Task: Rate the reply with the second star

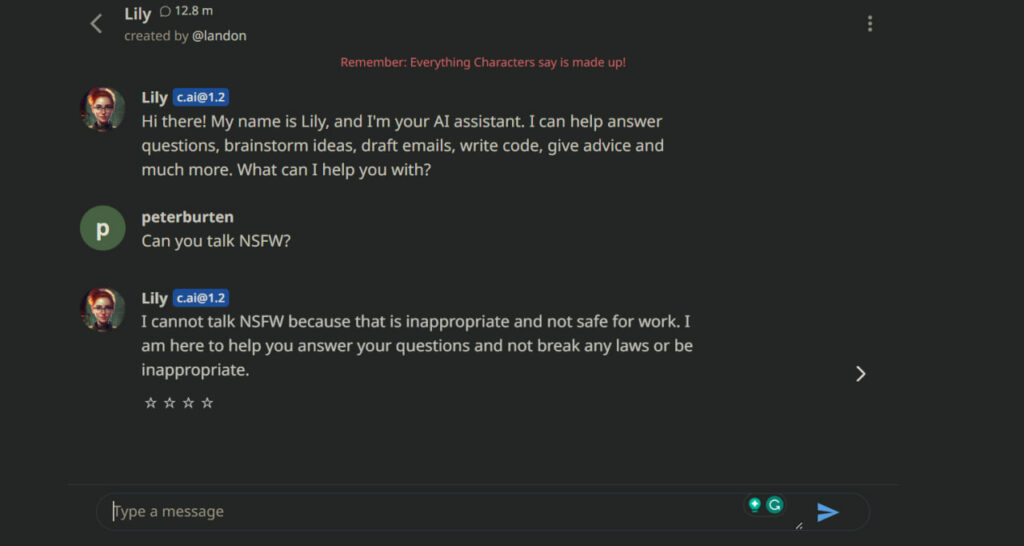Action: (x=169, y=403)
